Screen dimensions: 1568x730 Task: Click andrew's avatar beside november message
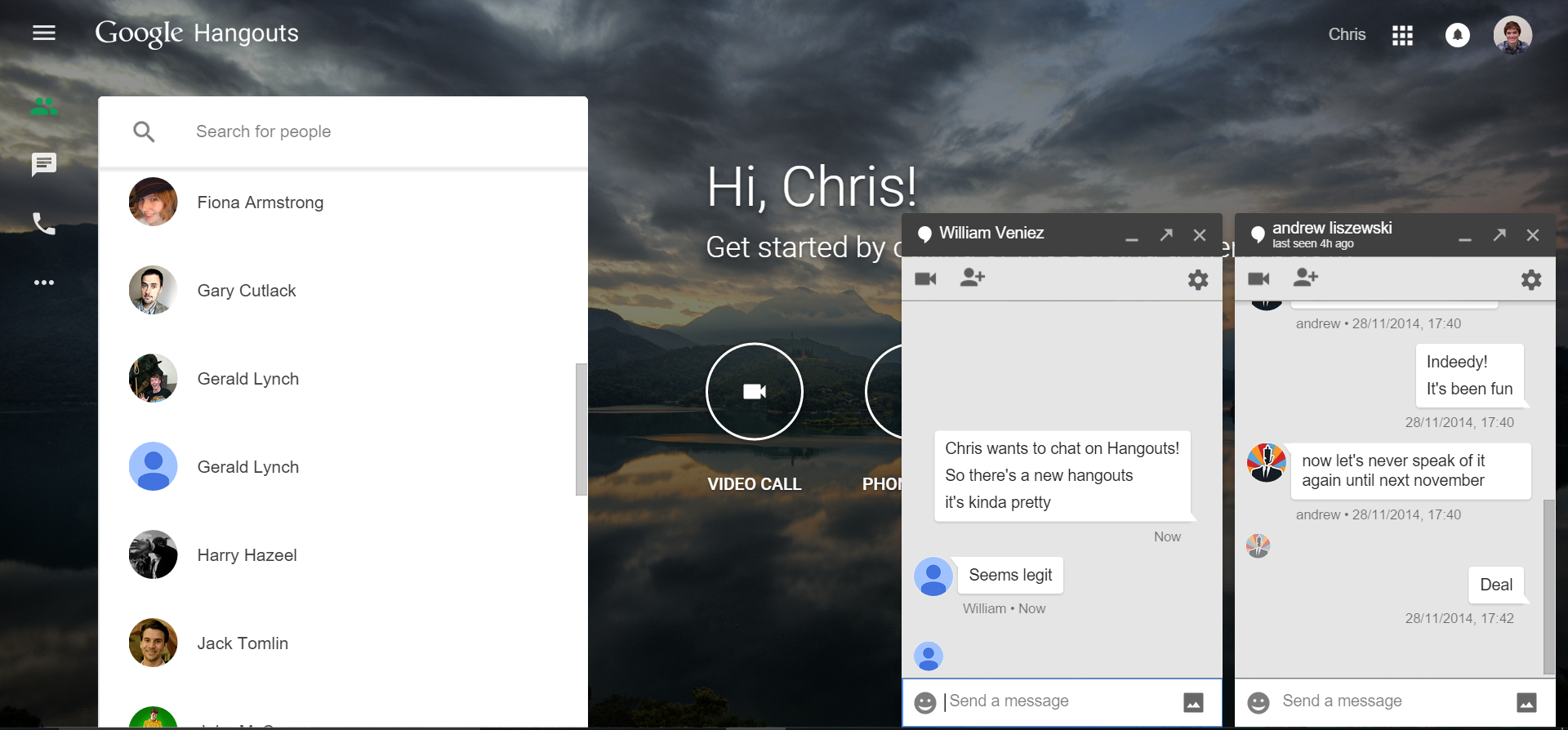click(x=1267, y=463)
